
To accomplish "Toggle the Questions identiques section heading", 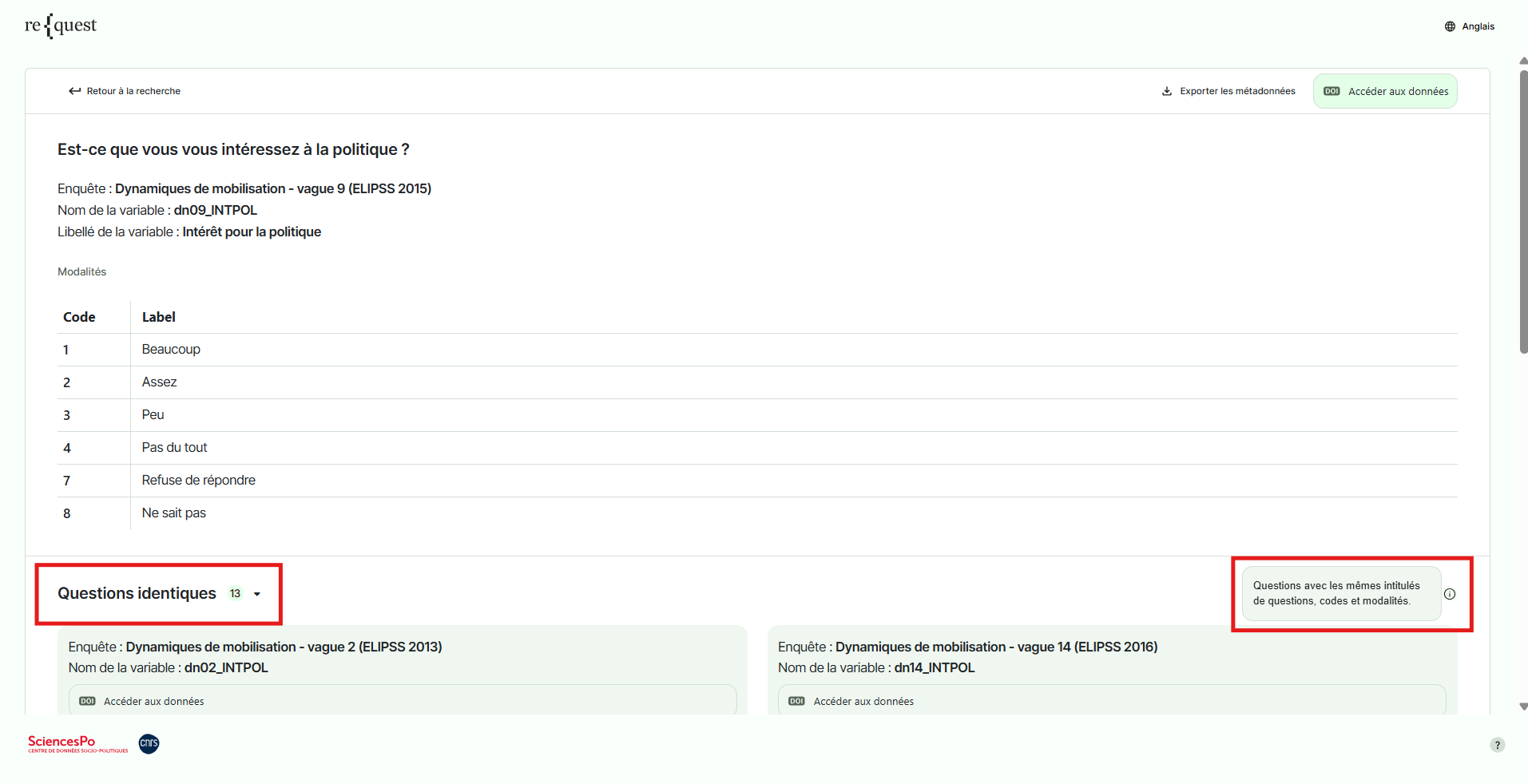I will coord(137,593).
